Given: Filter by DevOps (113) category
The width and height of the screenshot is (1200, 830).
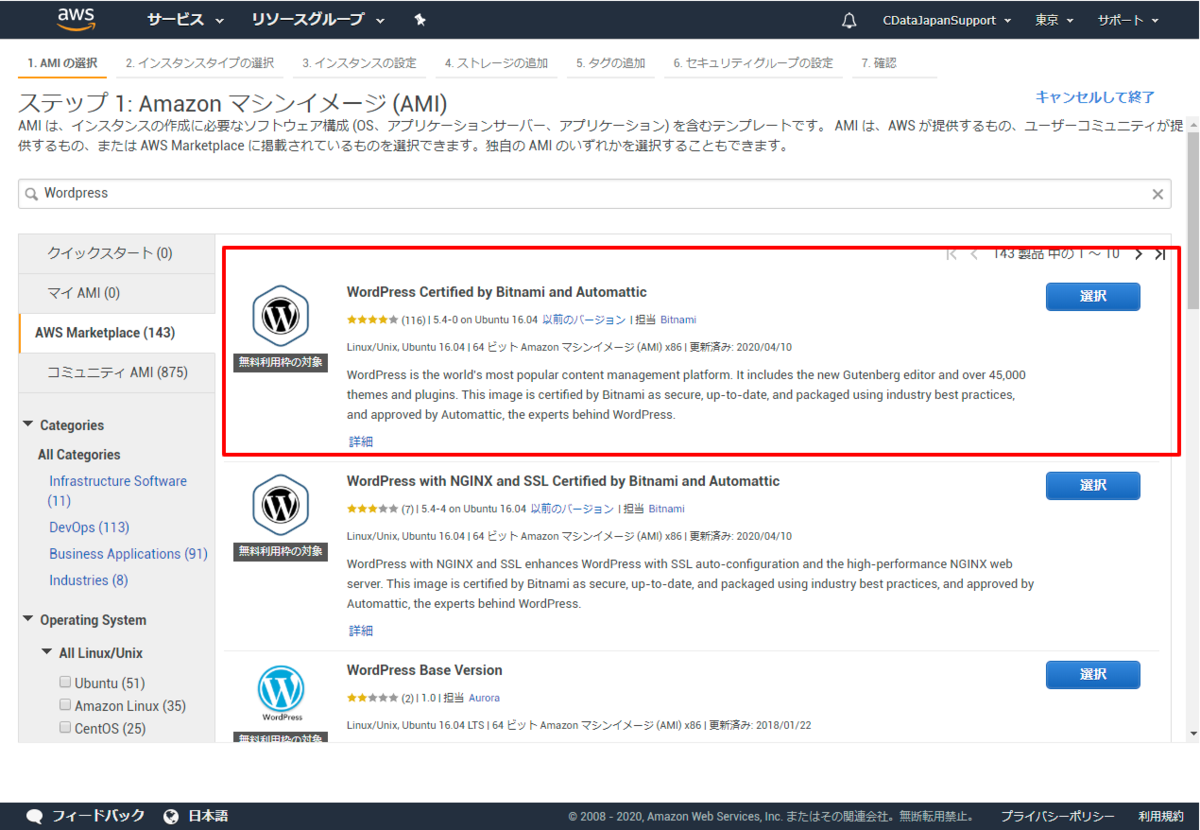Looking at the screenshot, I should pyautogui.click(x=89, y=527).
